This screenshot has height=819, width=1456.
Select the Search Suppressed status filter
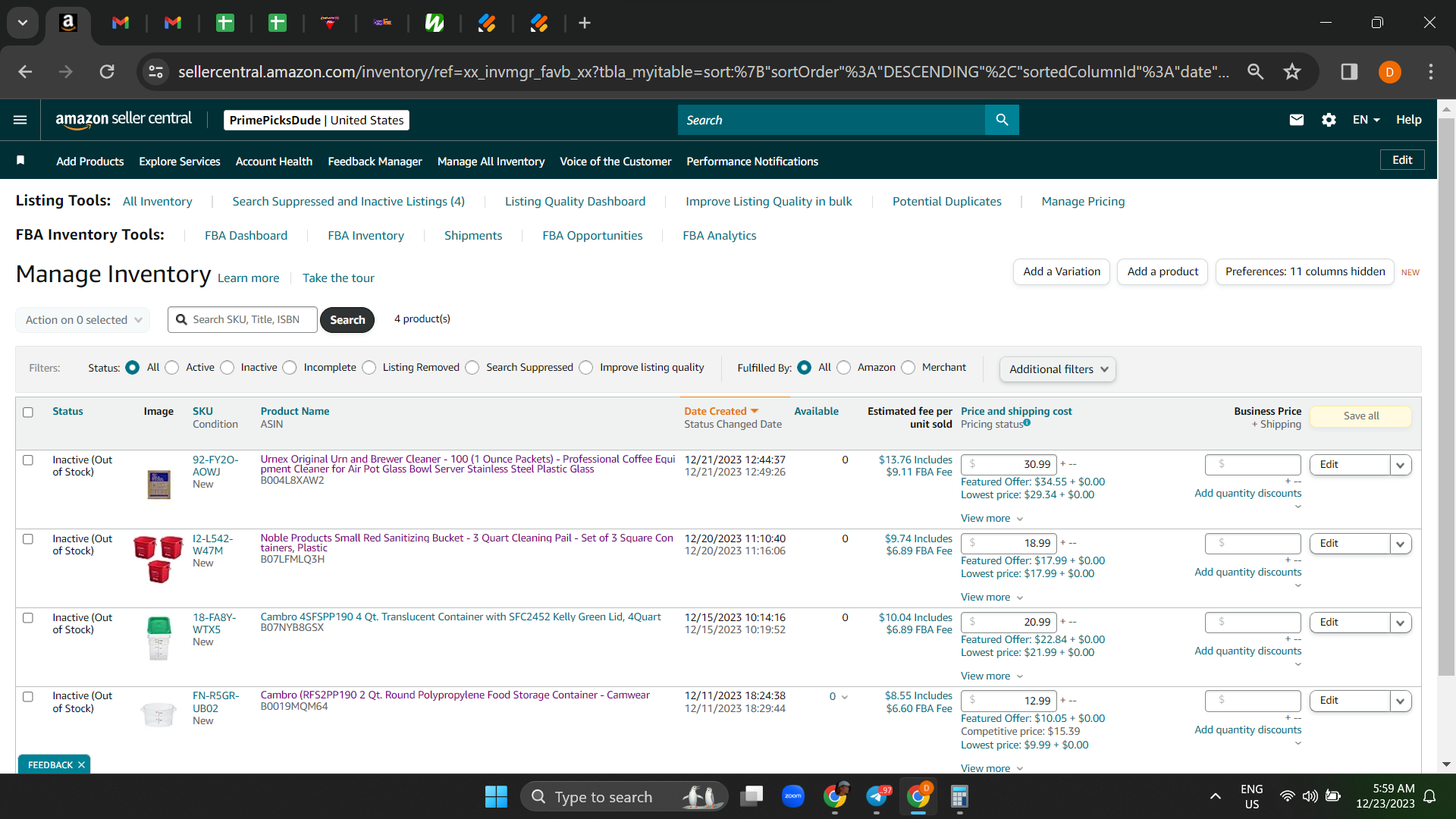(472, 368)
